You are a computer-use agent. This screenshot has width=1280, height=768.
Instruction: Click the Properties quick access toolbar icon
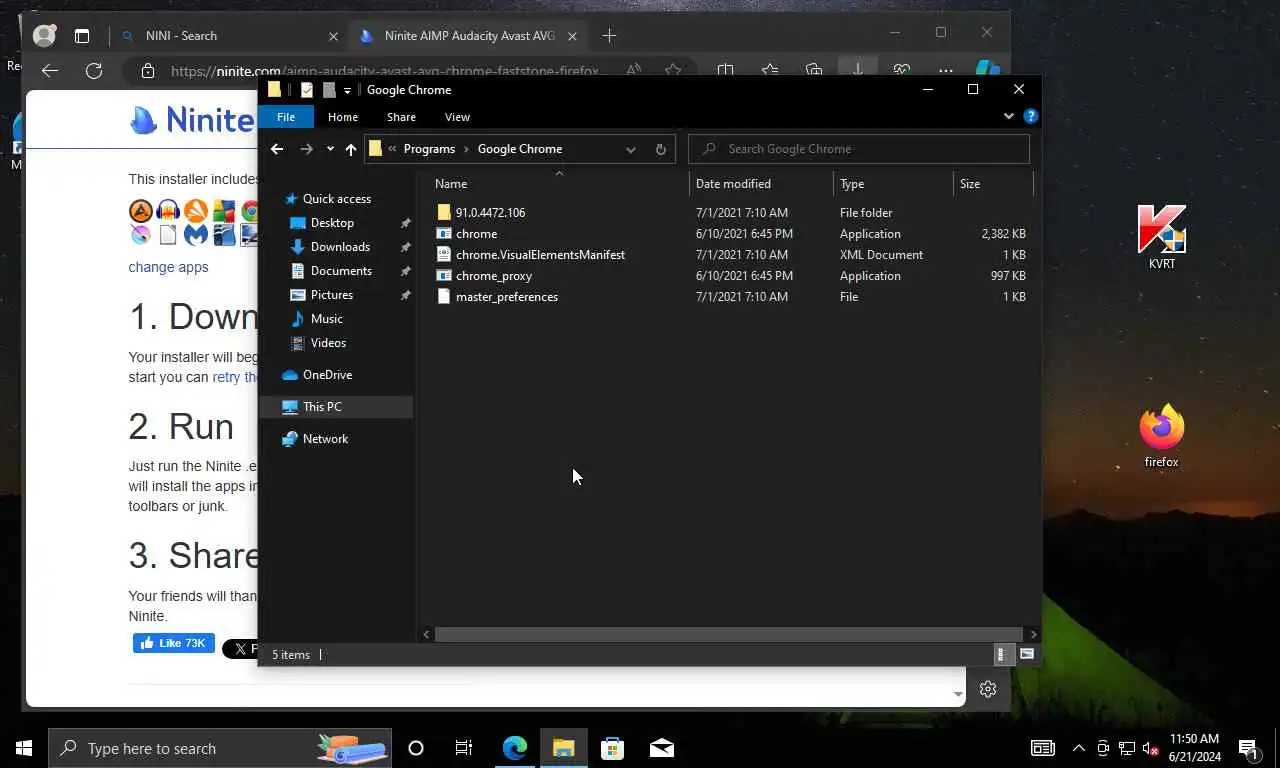(307, 90)
